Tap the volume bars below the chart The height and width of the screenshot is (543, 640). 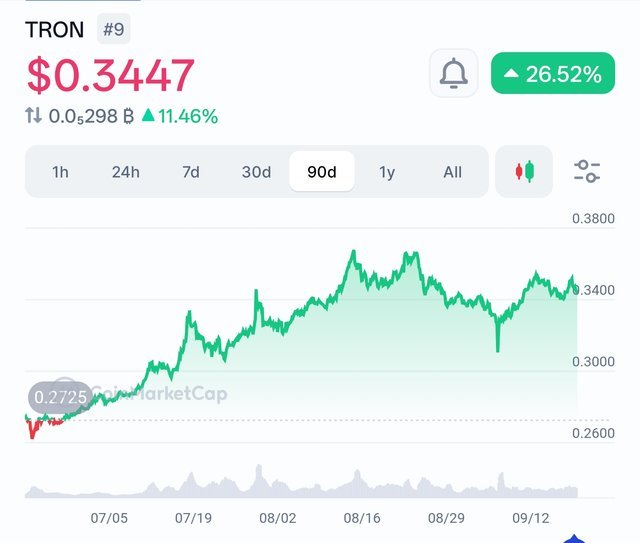coord(300,485)
